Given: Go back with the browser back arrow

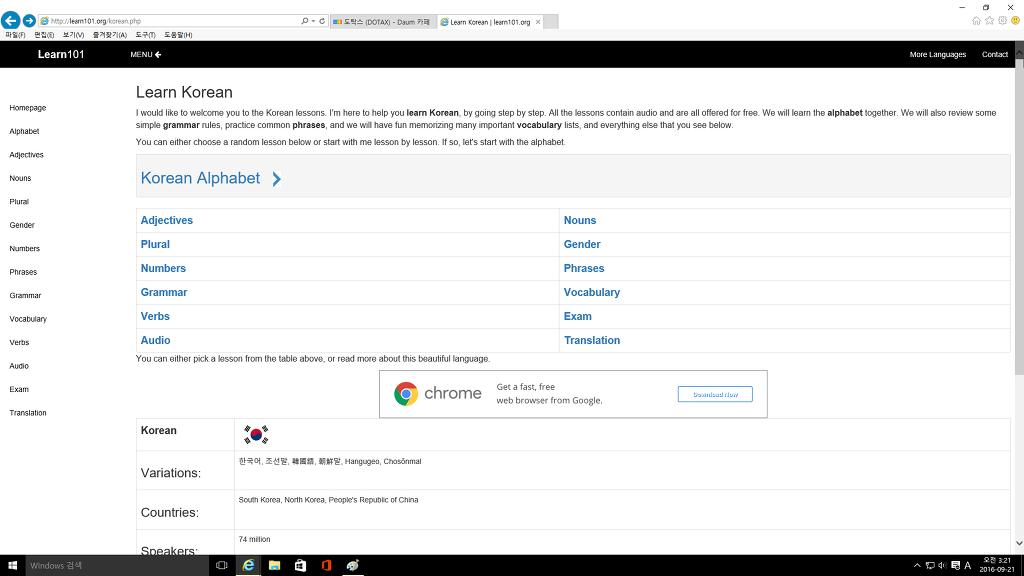Looking at the screenshot, I should 10,21.
